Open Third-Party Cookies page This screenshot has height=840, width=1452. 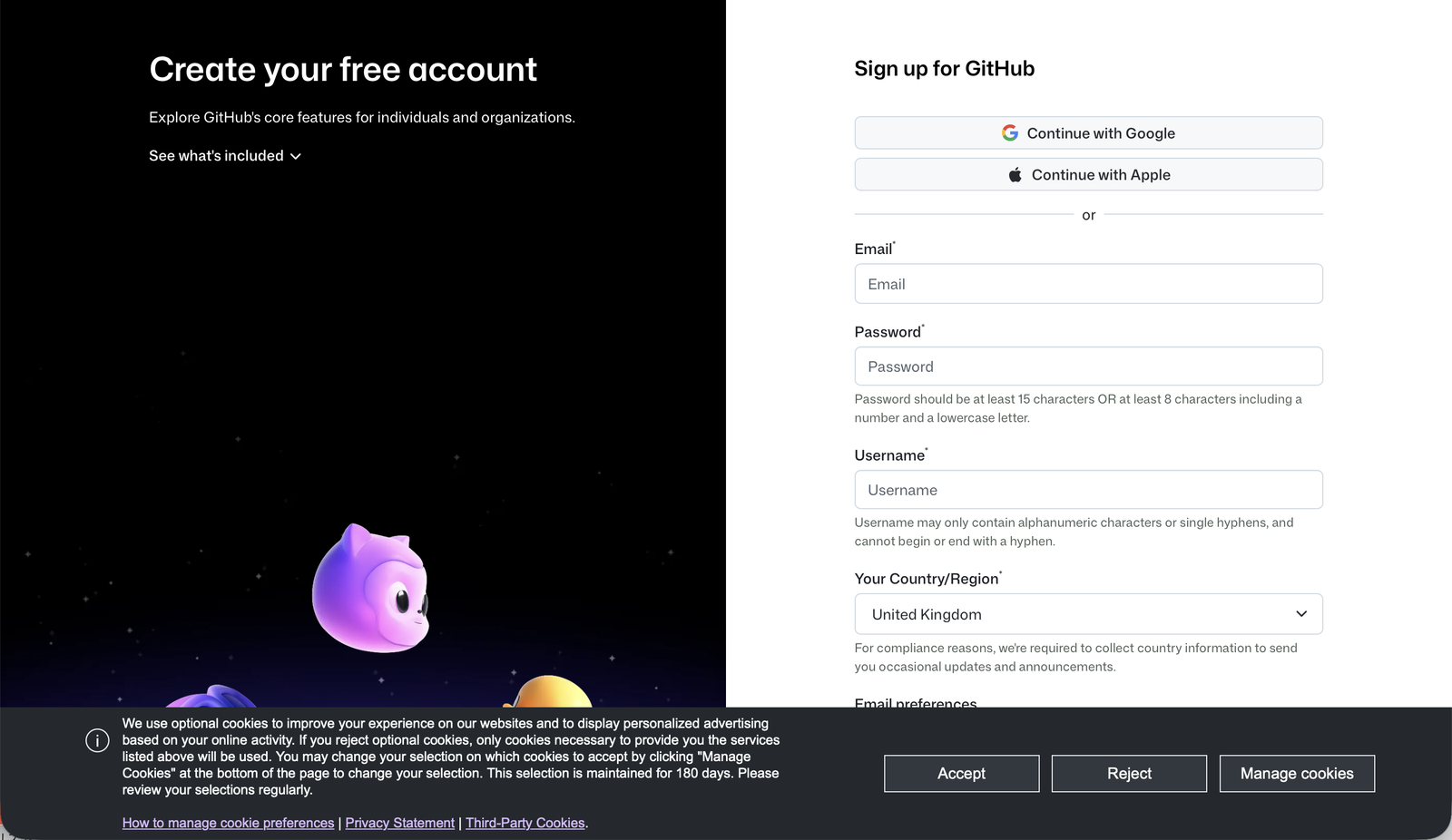[525, 823]
